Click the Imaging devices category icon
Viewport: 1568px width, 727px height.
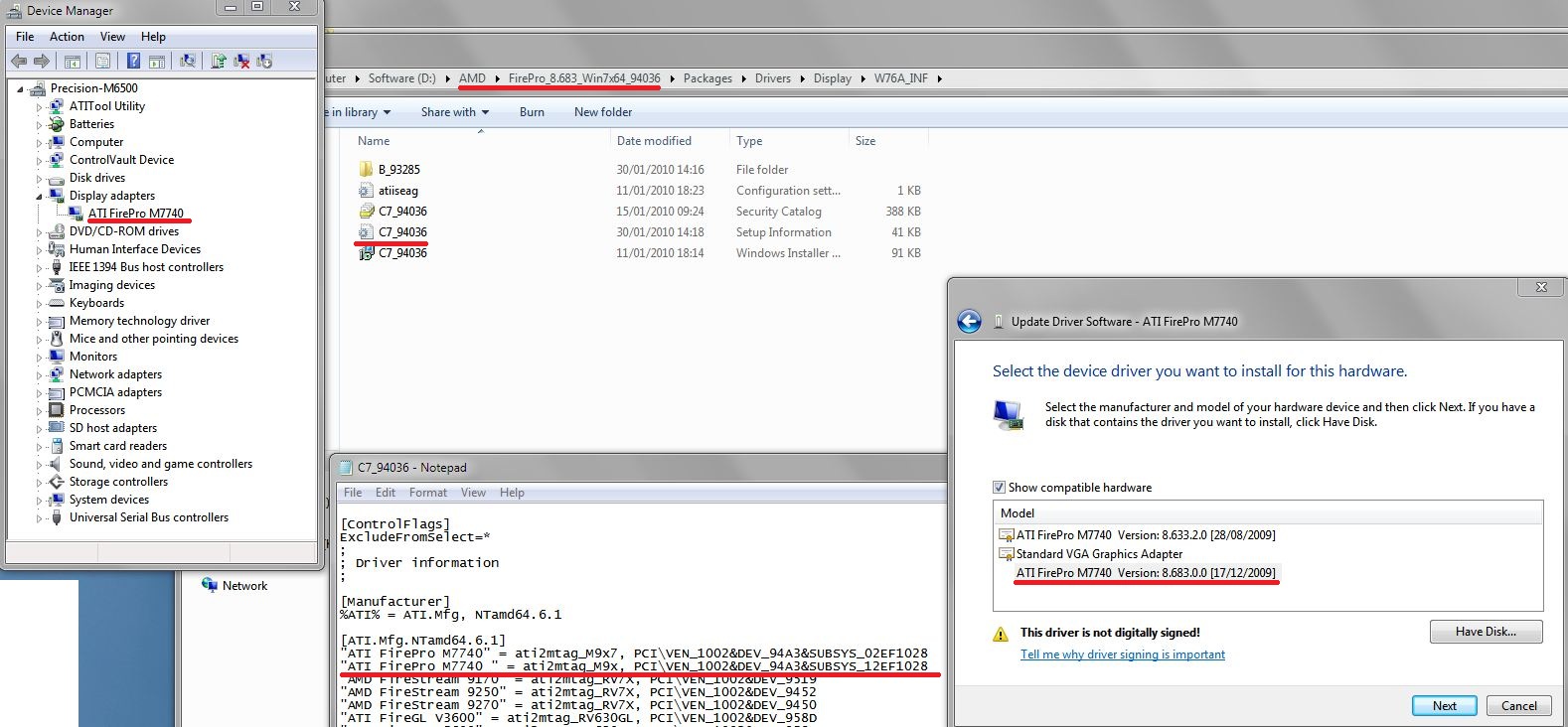tap(57, 285)
